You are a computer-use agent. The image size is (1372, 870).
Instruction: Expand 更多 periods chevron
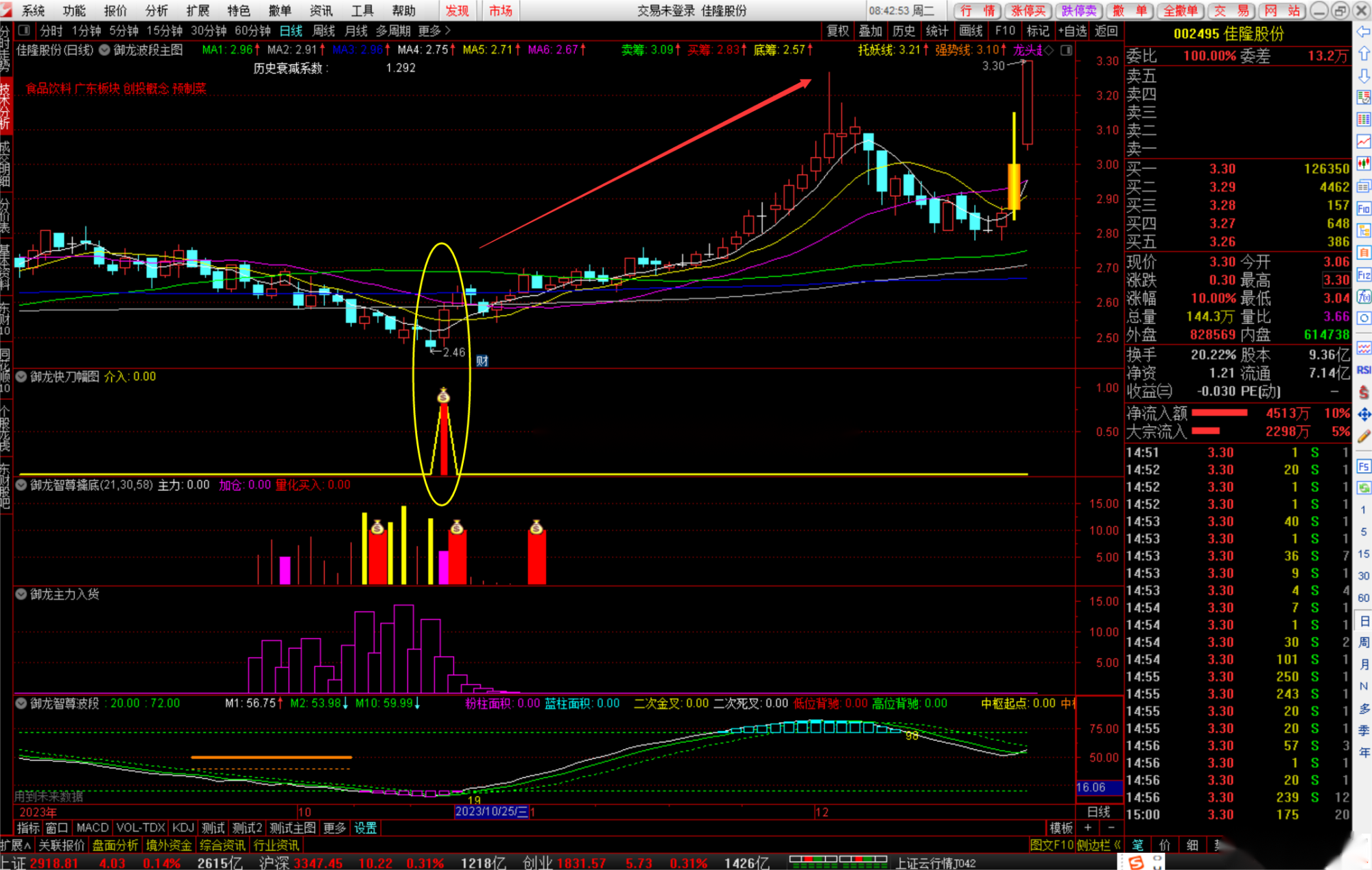pyautogui.click(x=447, y=31)
